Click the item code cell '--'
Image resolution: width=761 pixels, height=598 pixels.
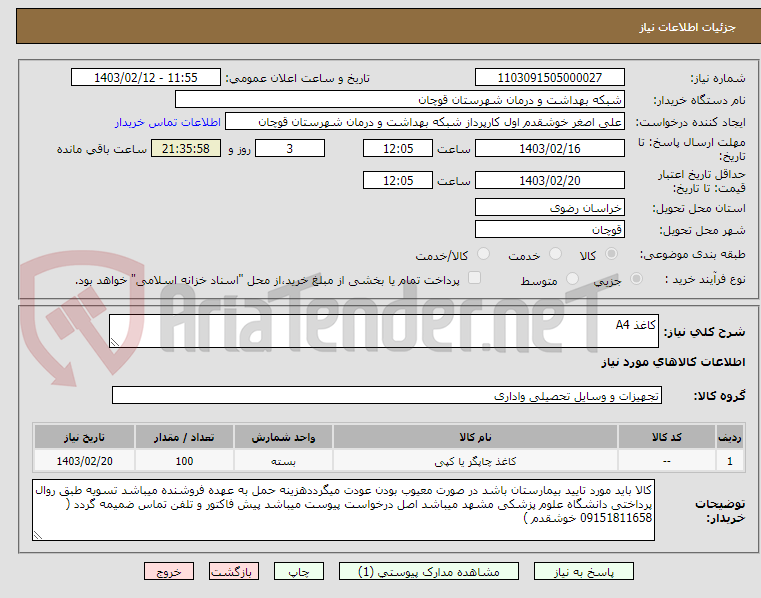(666, 461)
